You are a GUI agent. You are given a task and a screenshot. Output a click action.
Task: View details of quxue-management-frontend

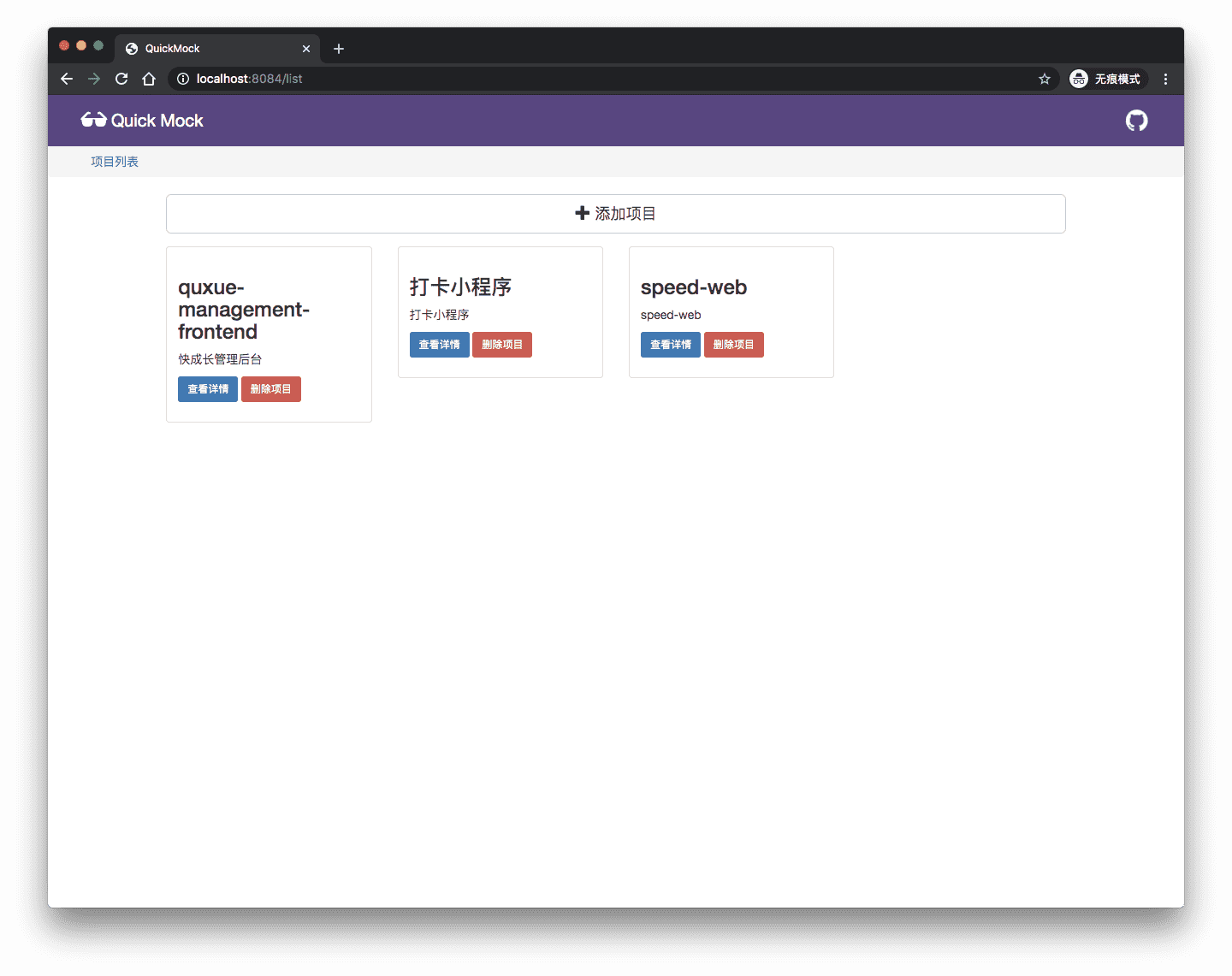click(x=208, y=389)
